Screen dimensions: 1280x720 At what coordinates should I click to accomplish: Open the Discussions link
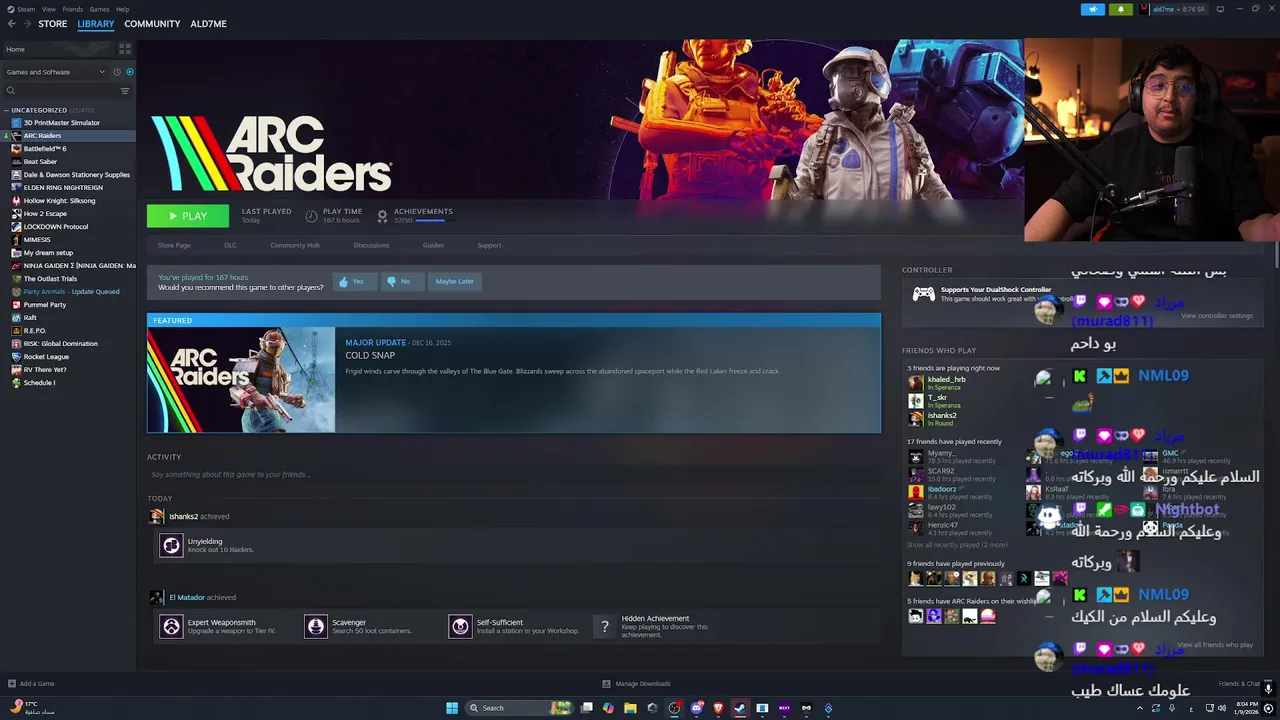371,245
